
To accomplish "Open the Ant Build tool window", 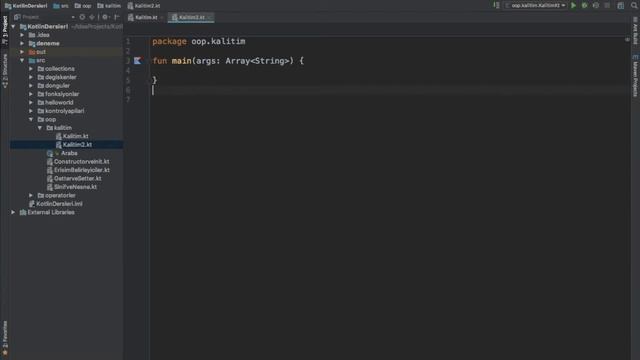I will [635, 31].
